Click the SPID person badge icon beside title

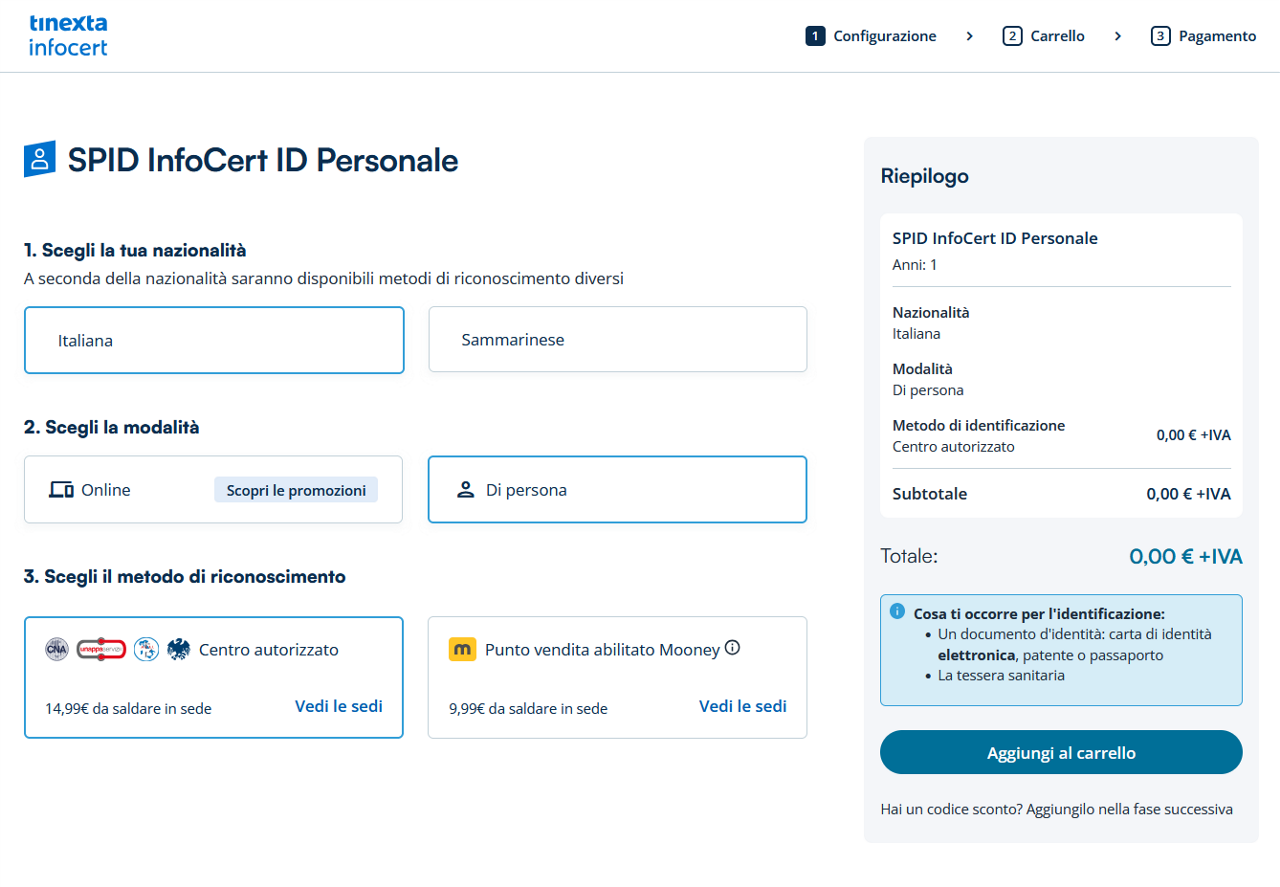pyautogui.click(x=39, y=159)
